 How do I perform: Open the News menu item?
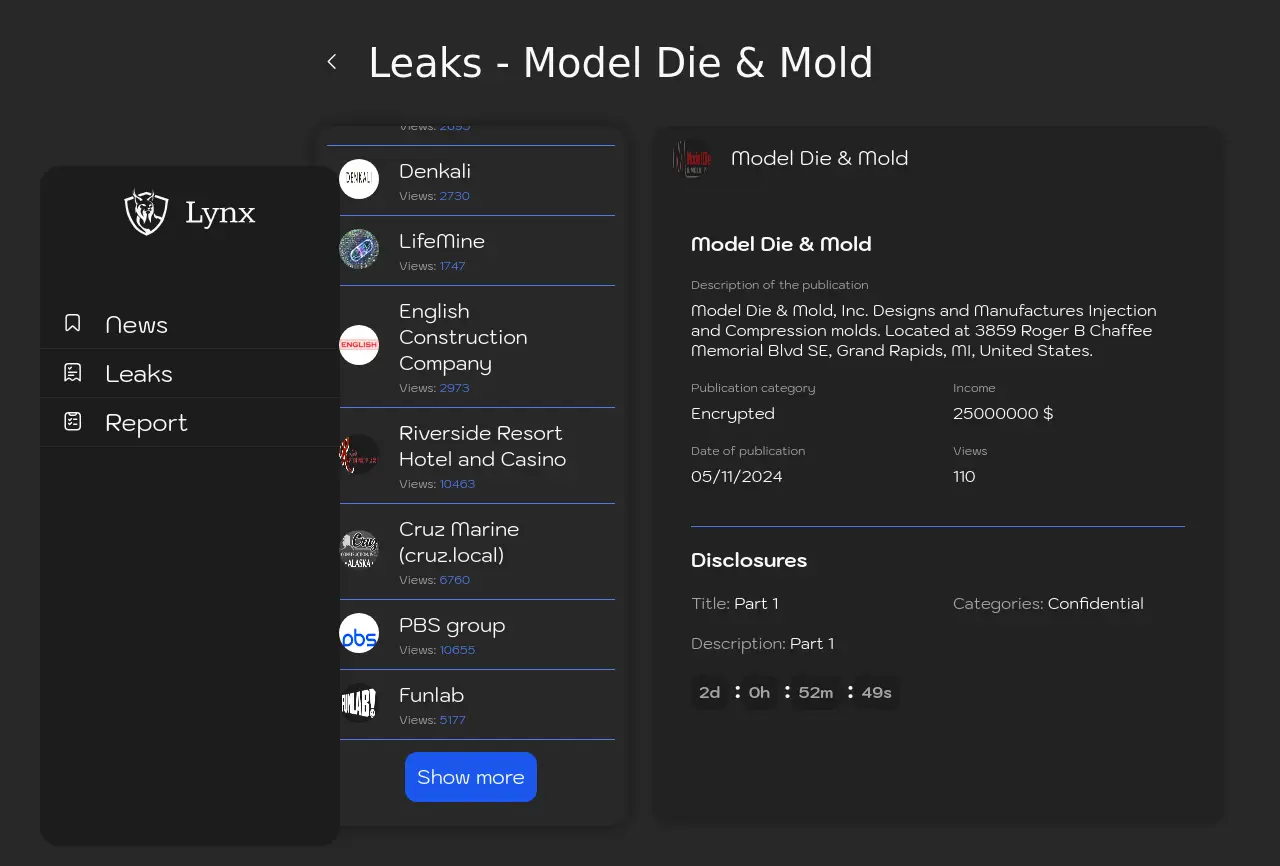pos(137,325)
